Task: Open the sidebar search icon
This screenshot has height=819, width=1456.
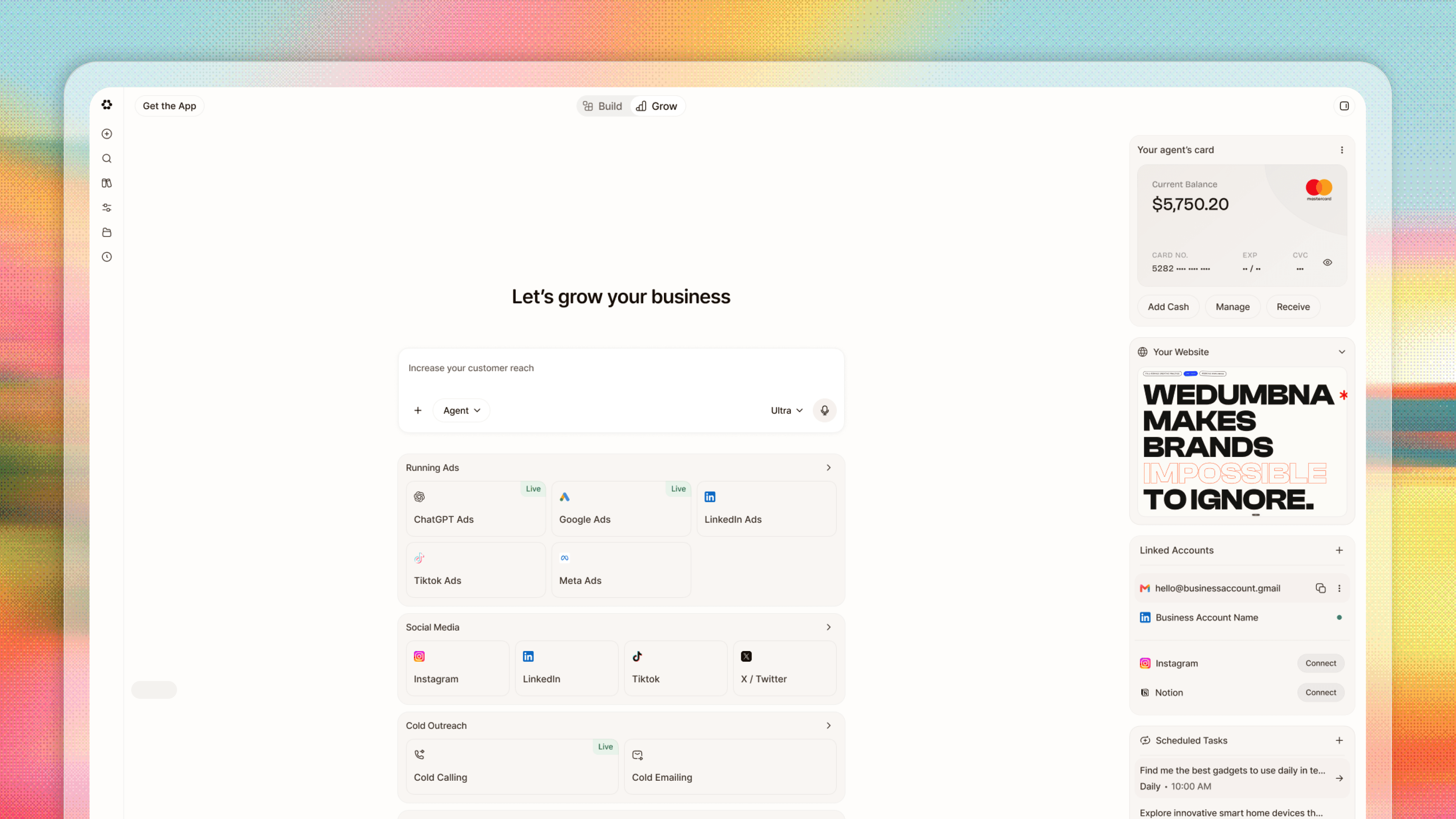Action: pos(107,159)
